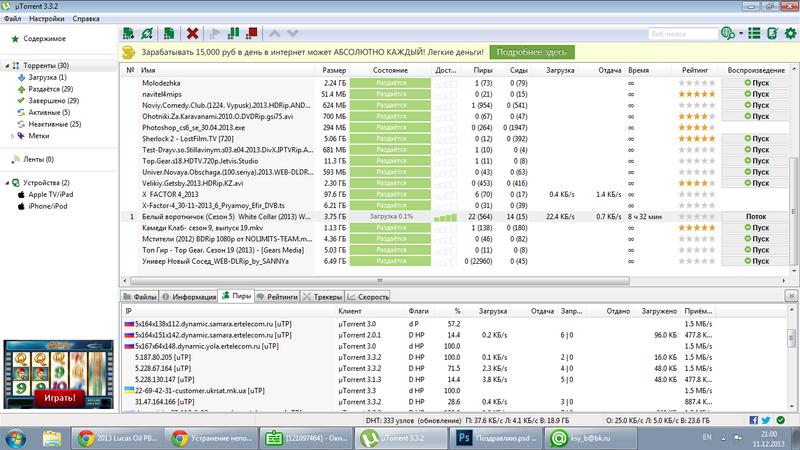Switch to the Рейтинги tab
The width and height of the screenshot is (800, 450).
pyautogui.click(x=277, y=296)
